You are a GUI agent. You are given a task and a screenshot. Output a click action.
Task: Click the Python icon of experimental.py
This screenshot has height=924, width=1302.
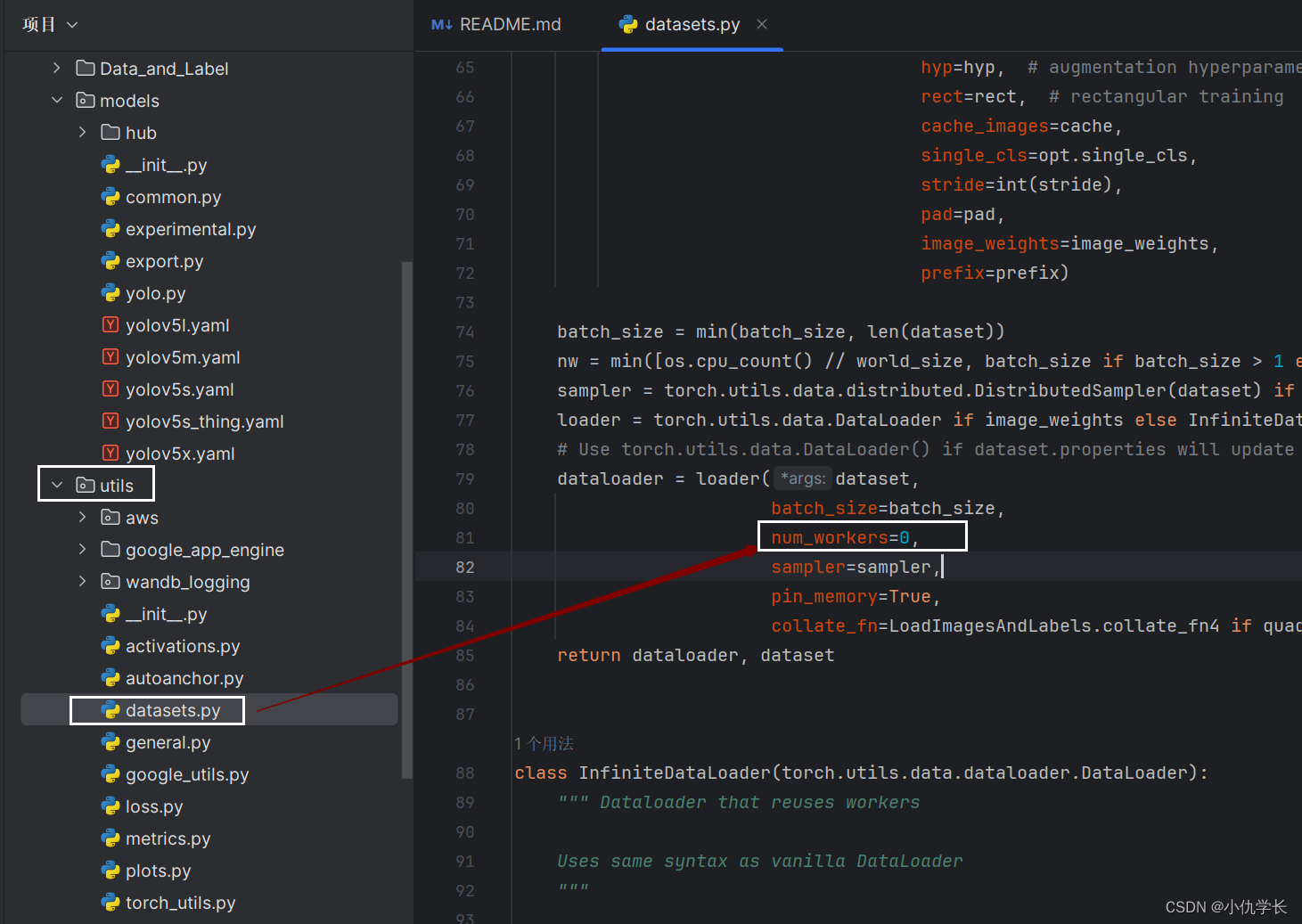pos(111,229)
